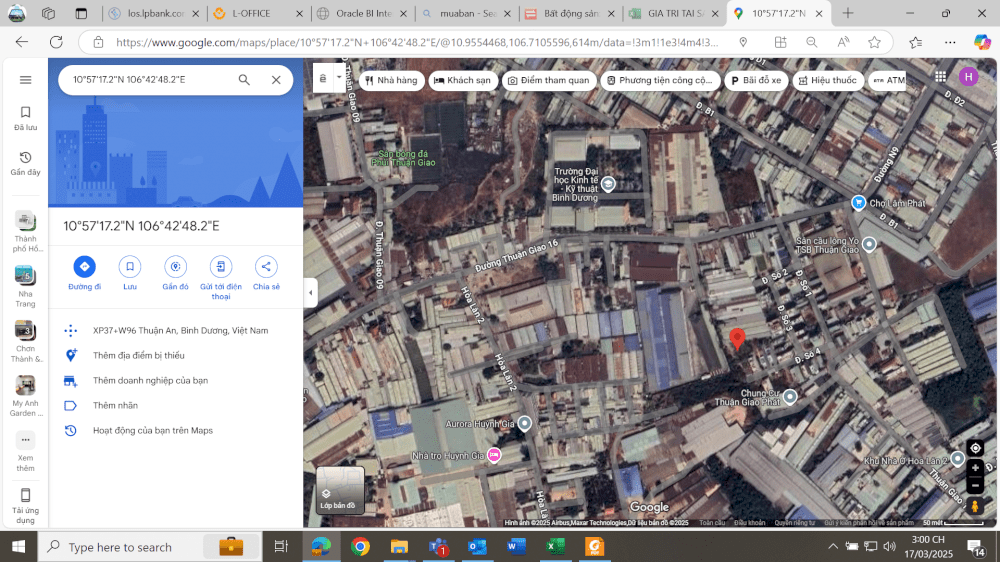The height and width of the screenshot is (562, 1000).
Task: Toggle the Lớp bản đồ map layer
Action: pos(340,491)
